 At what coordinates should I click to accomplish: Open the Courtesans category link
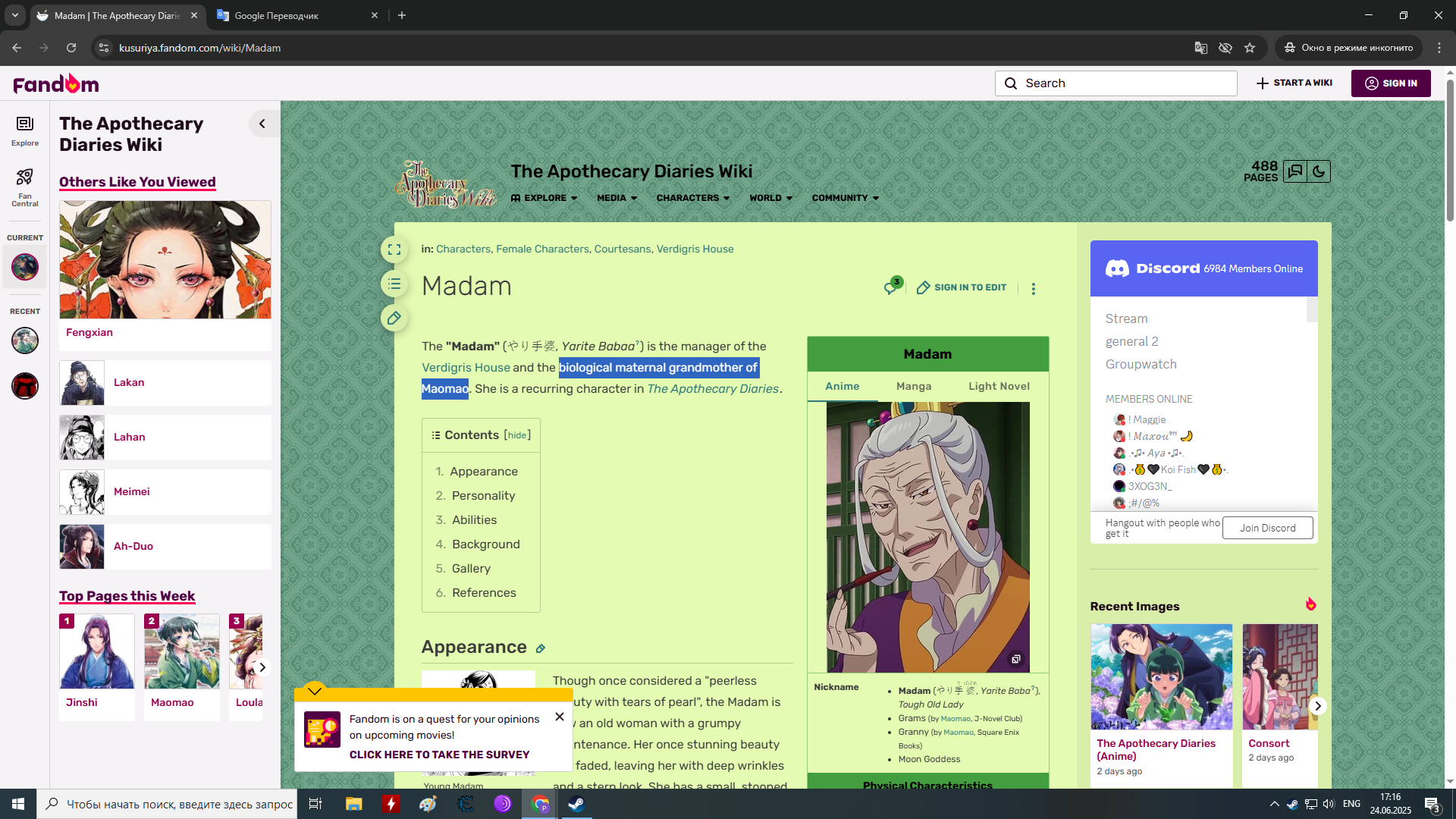(623, 249)
